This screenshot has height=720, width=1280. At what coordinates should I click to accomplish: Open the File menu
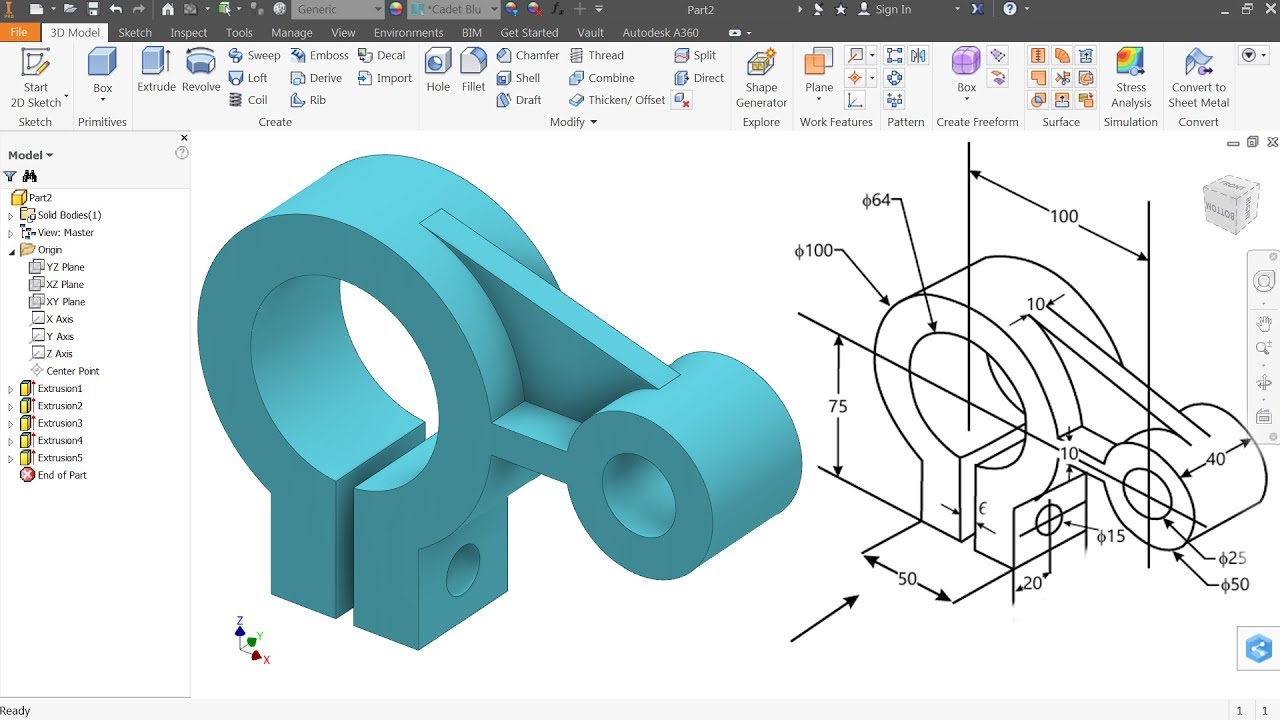[20, 32]
